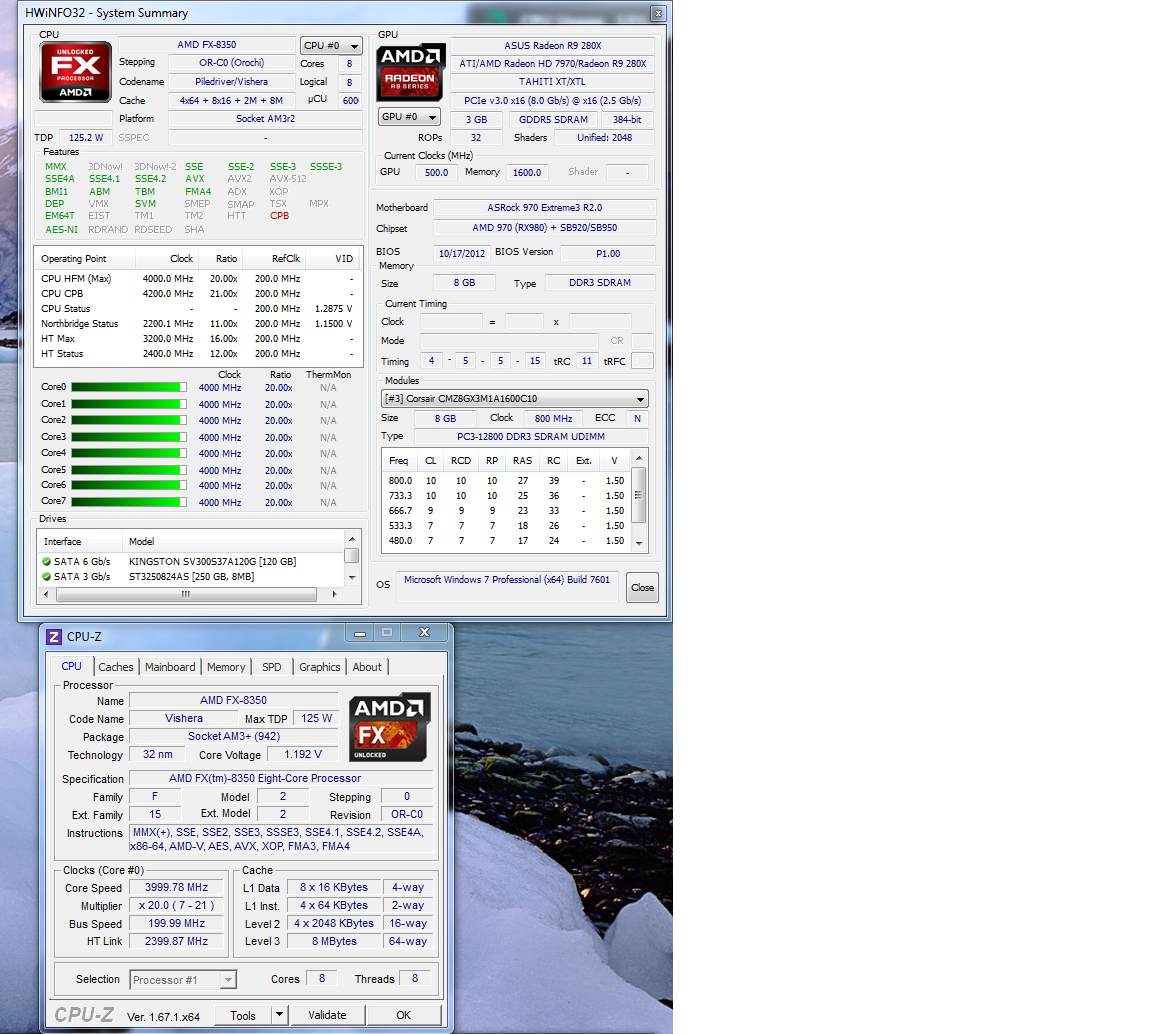The height and width of the screenshot is (1034, 1152).
Task: Click the CPU HFM (Max) row
Action: [198, 279]
